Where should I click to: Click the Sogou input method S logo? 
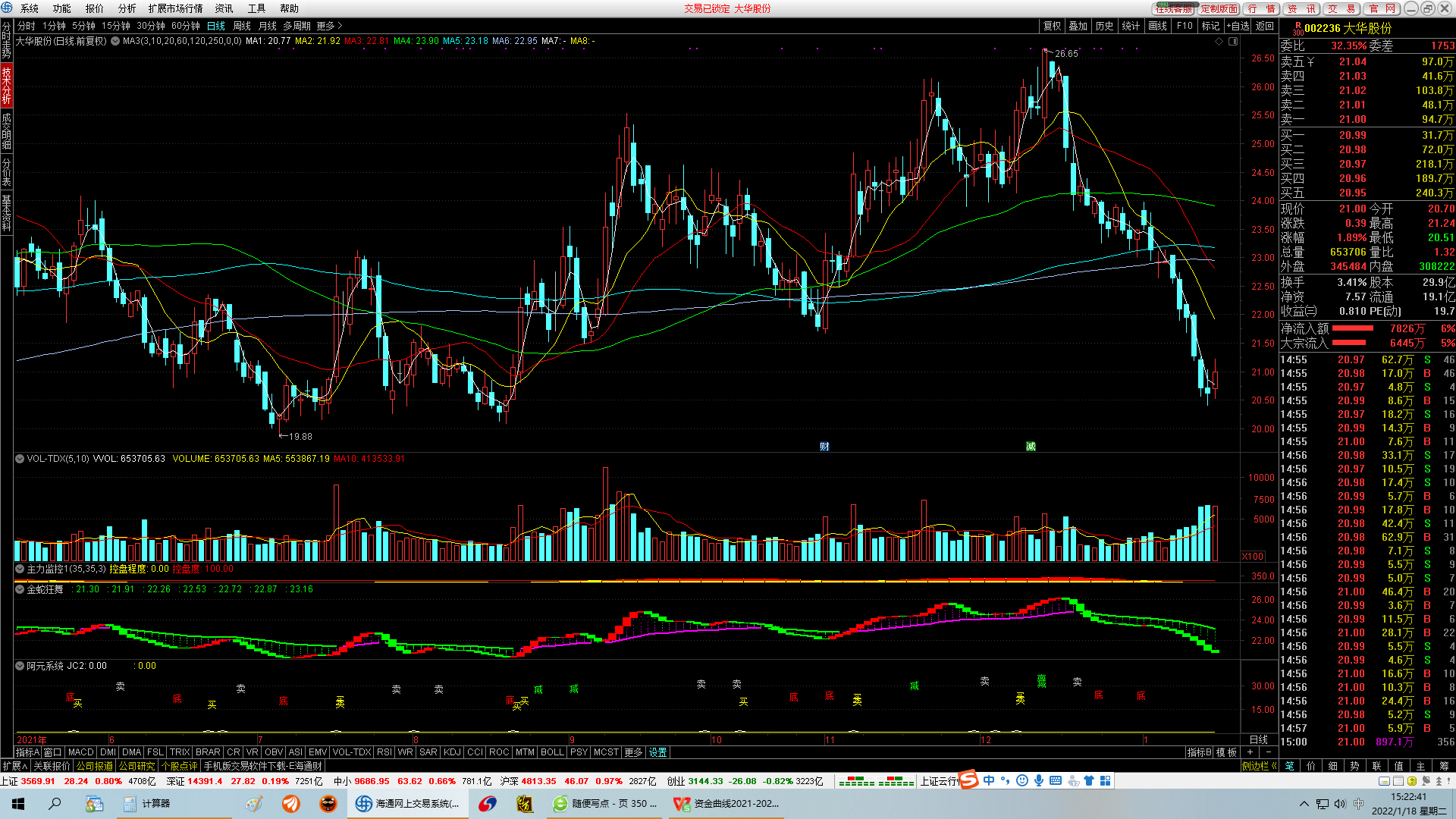(x=969, y=780)
